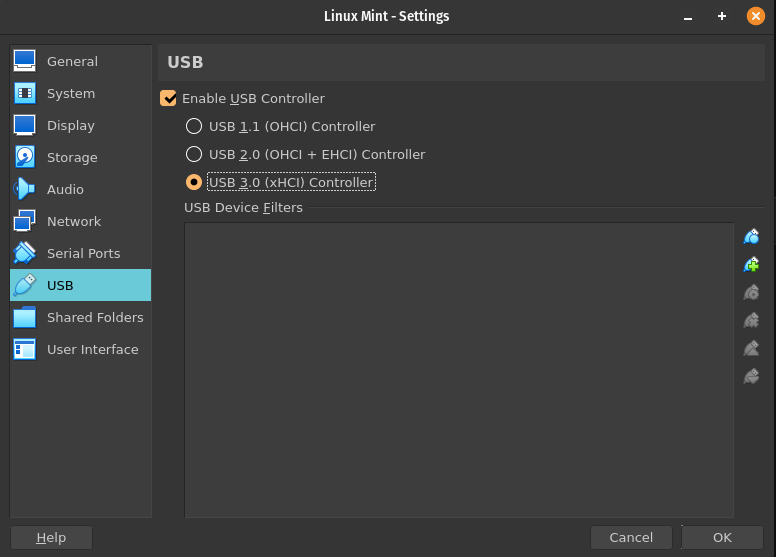Confirm settings with OK button
Image resolution: width=776 pixels, height=557 pixels.
pos(722,537)
